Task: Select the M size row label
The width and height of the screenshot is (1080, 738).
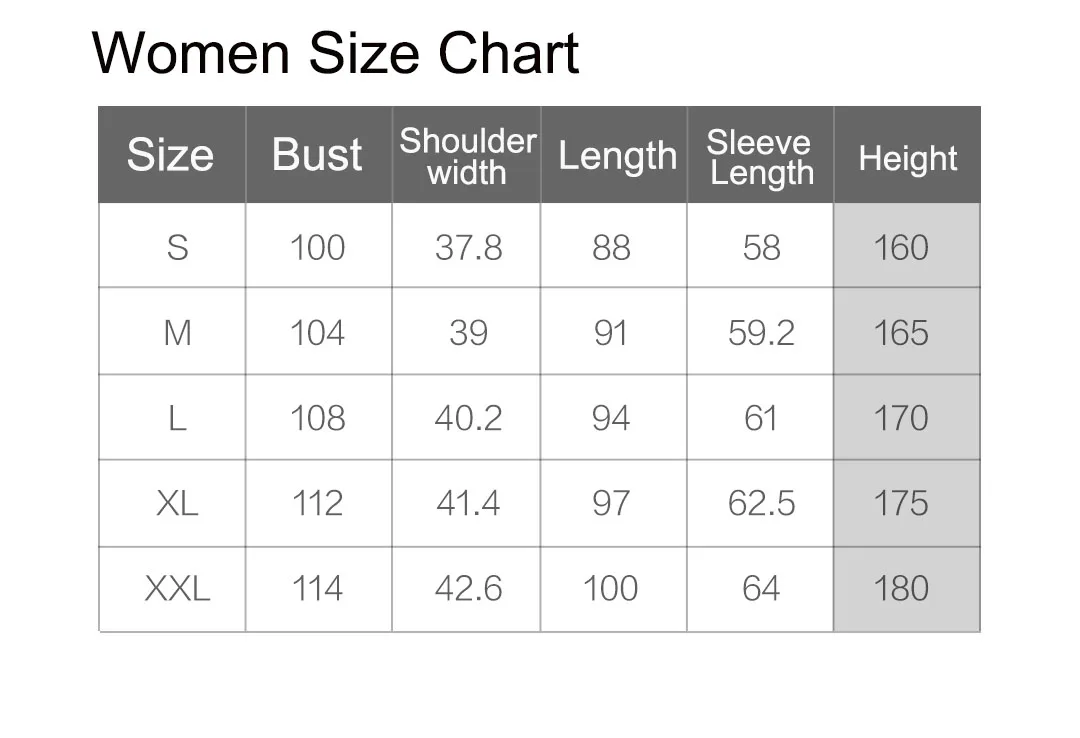Action: [x=172, y=331]
